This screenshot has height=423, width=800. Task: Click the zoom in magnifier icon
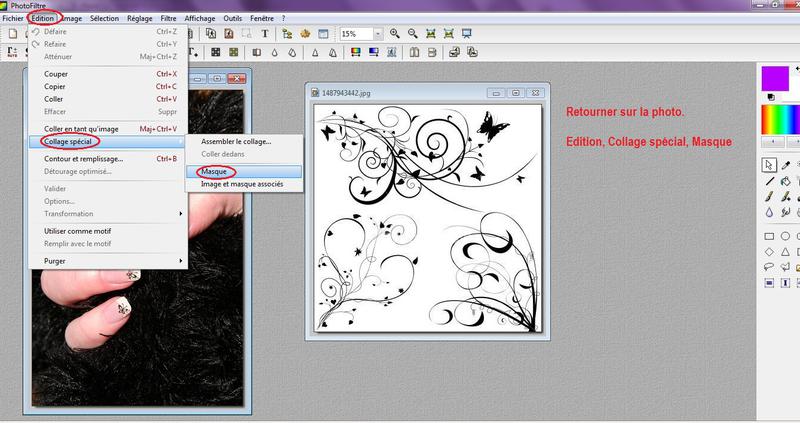point(396,33)
